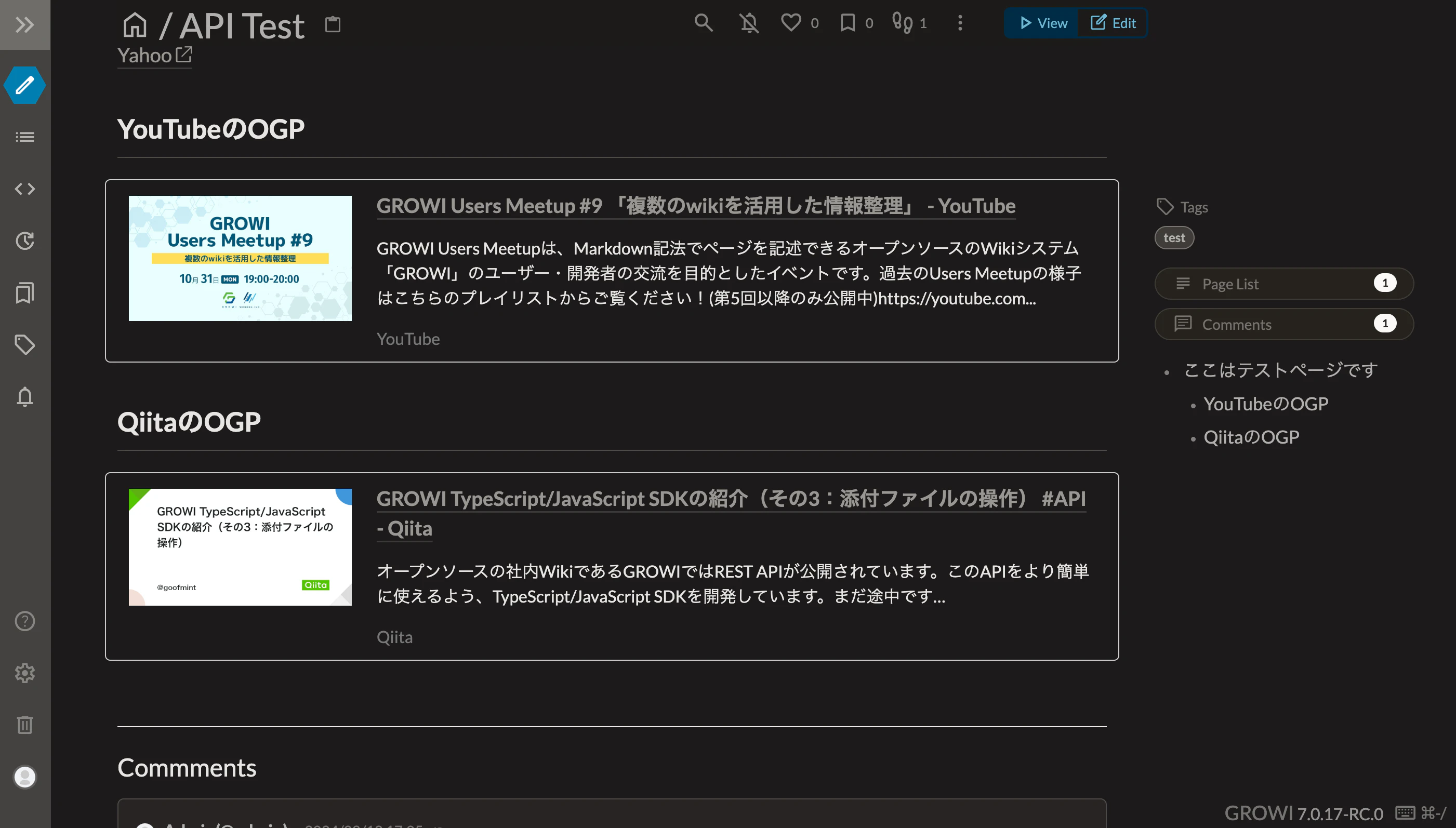Open bookmarks icon in sidebar
Image resolution: width=1456 pixels, height=828 pixels.
pos(24,293)
